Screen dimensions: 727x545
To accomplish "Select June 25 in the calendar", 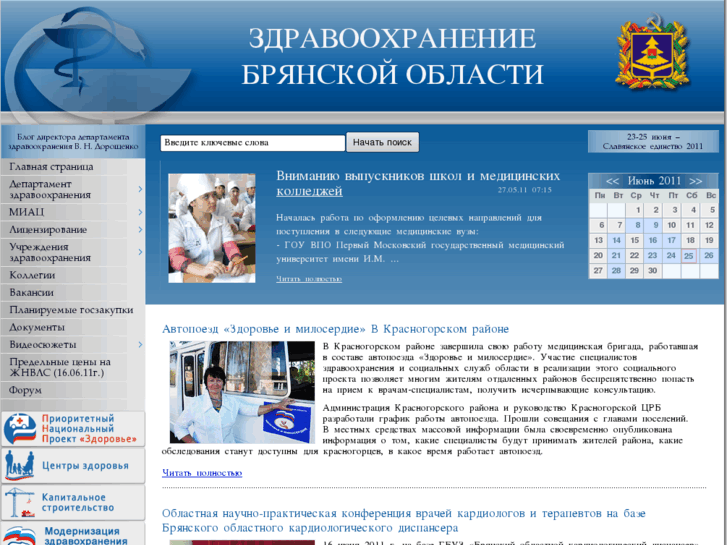I will (689, 256).
